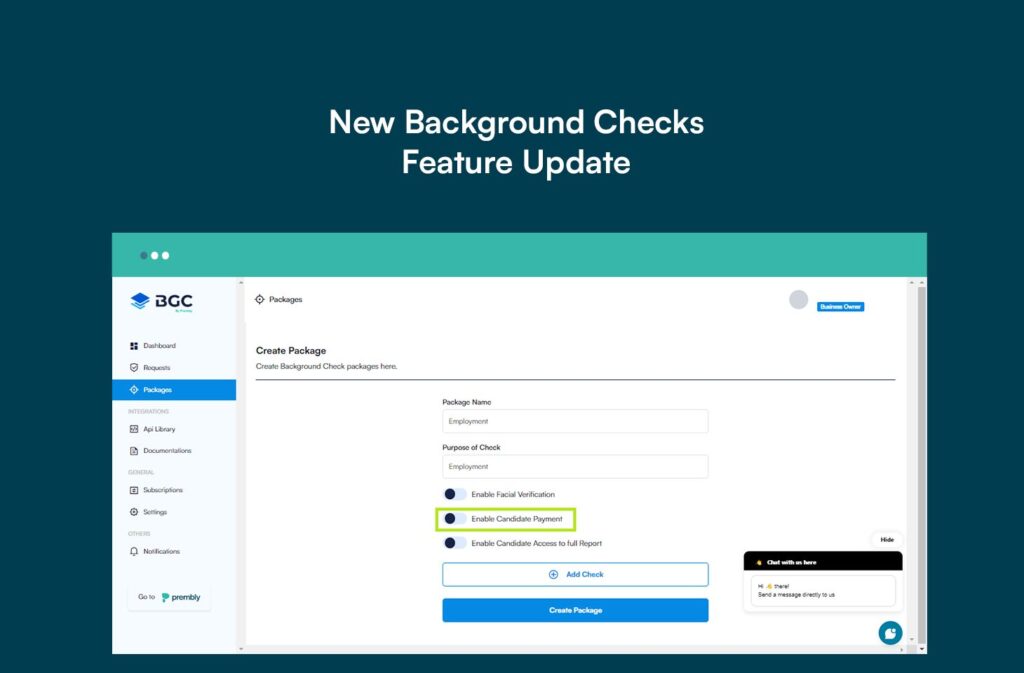Enable Candidate Payment toggle
The image size is (1024, 673).
455,519
